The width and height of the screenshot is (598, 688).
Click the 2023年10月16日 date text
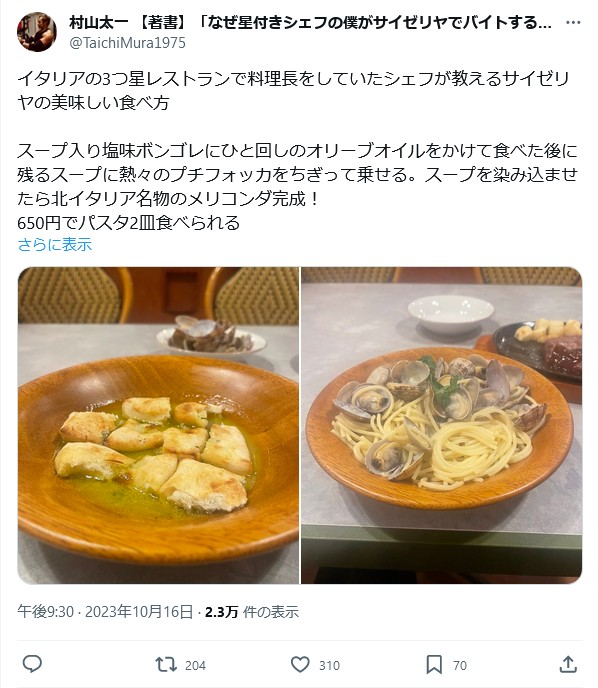(x=139, y=611)
